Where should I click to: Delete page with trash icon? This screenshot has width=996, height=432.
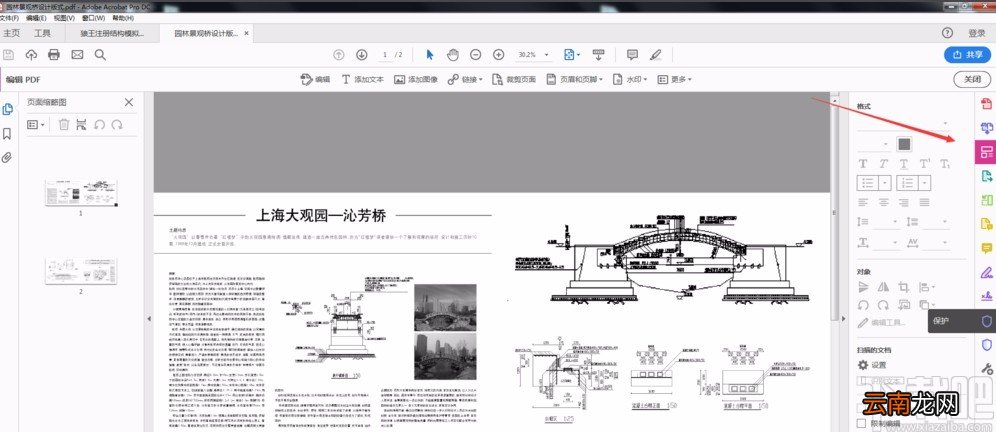click(x=64, y=125)
